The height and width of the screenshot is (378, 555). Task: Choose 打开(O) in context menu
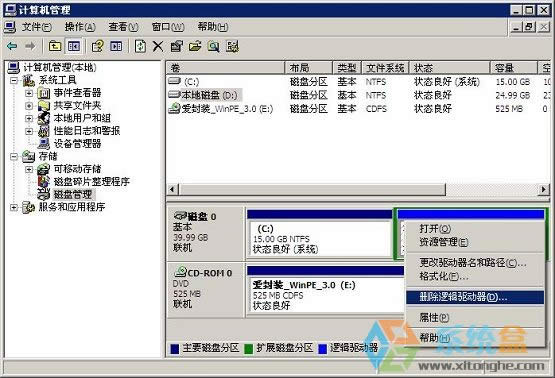475,229
